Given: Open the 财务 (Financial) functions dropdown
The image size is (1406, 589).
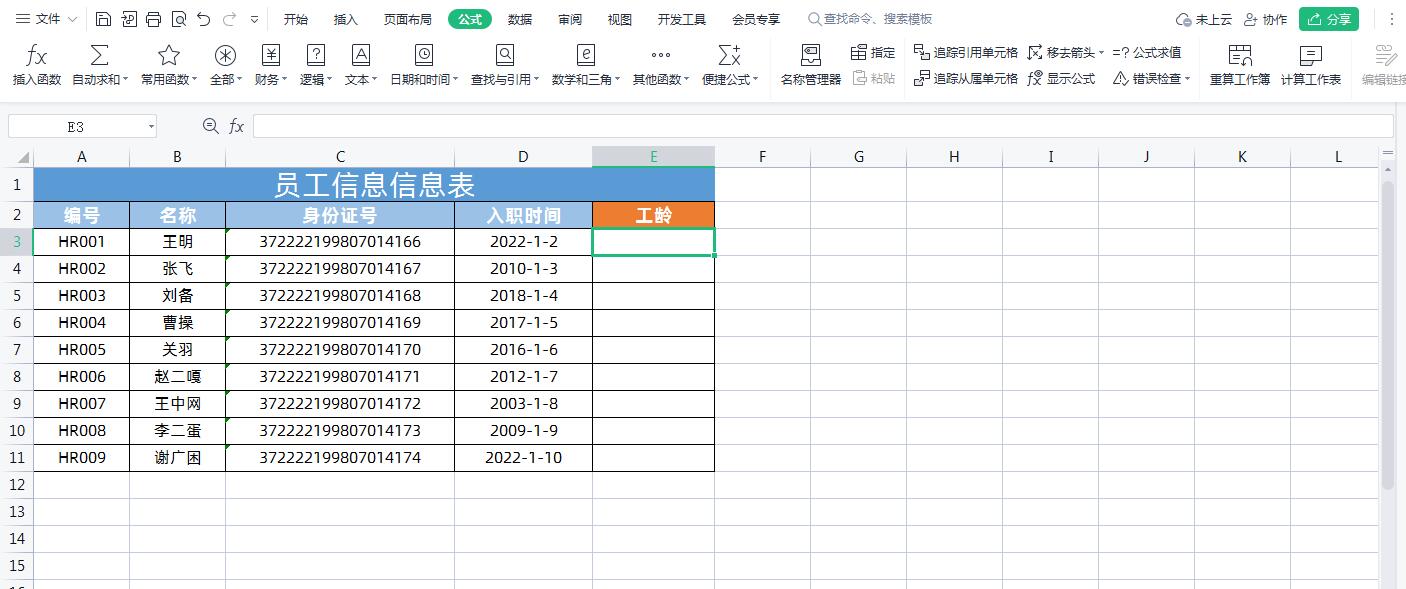Looking at the screenshot, I should [x=268, y=65].
